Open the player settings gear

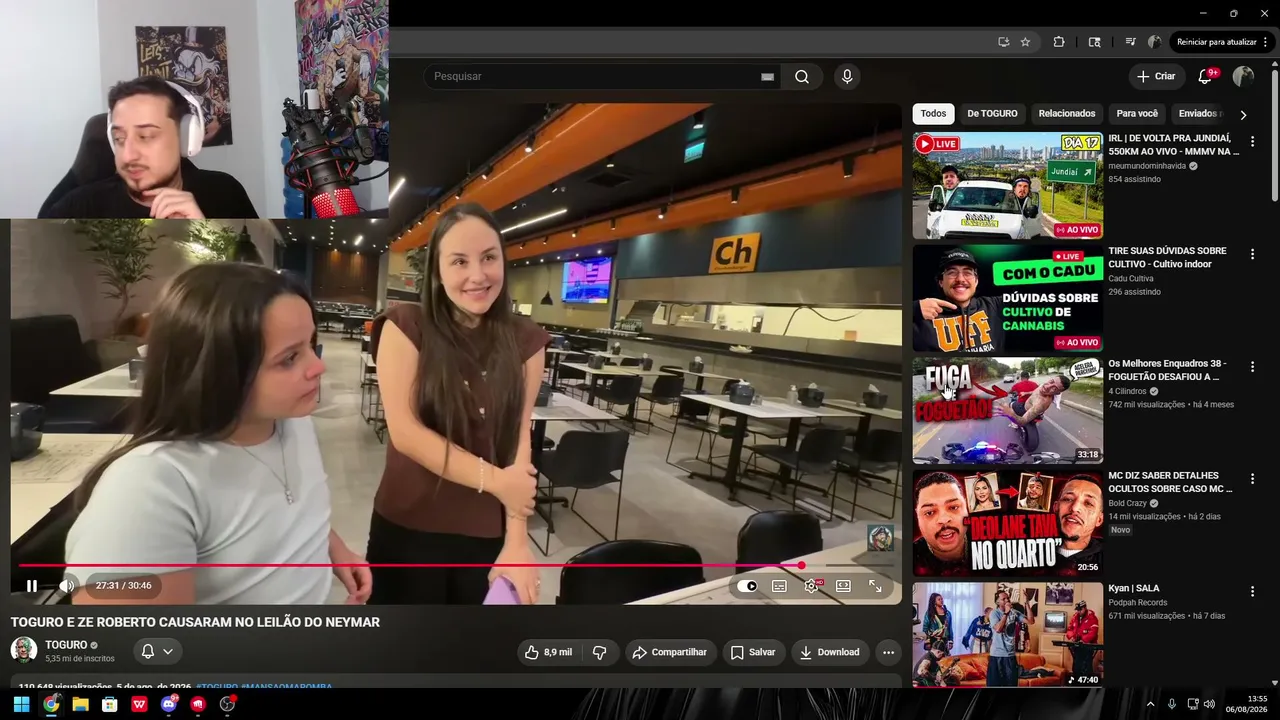(x=811, y=586)
